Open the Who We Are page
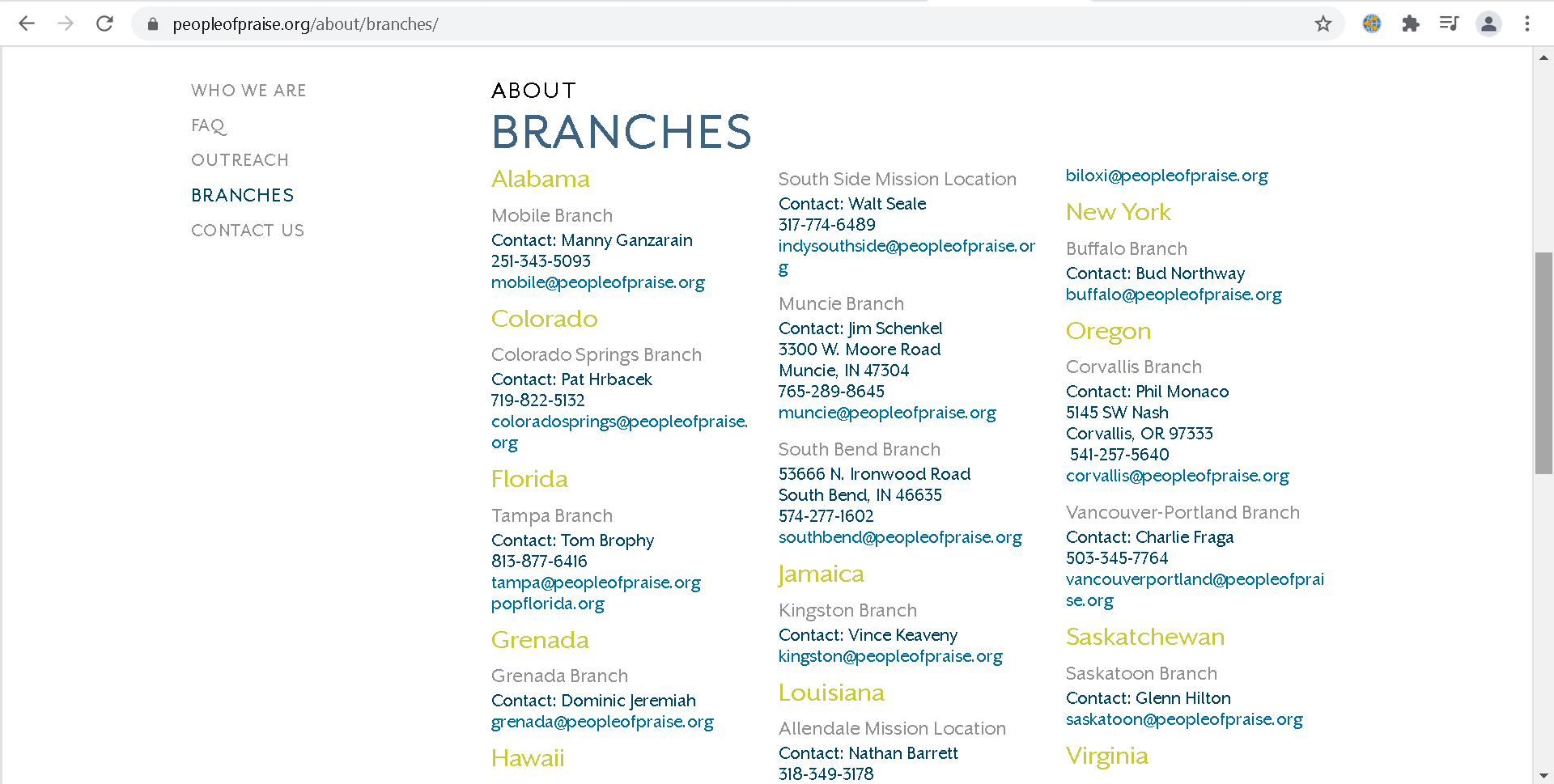Image resolution: width=1554 pixels, height=784 pixels. point(248,91)
